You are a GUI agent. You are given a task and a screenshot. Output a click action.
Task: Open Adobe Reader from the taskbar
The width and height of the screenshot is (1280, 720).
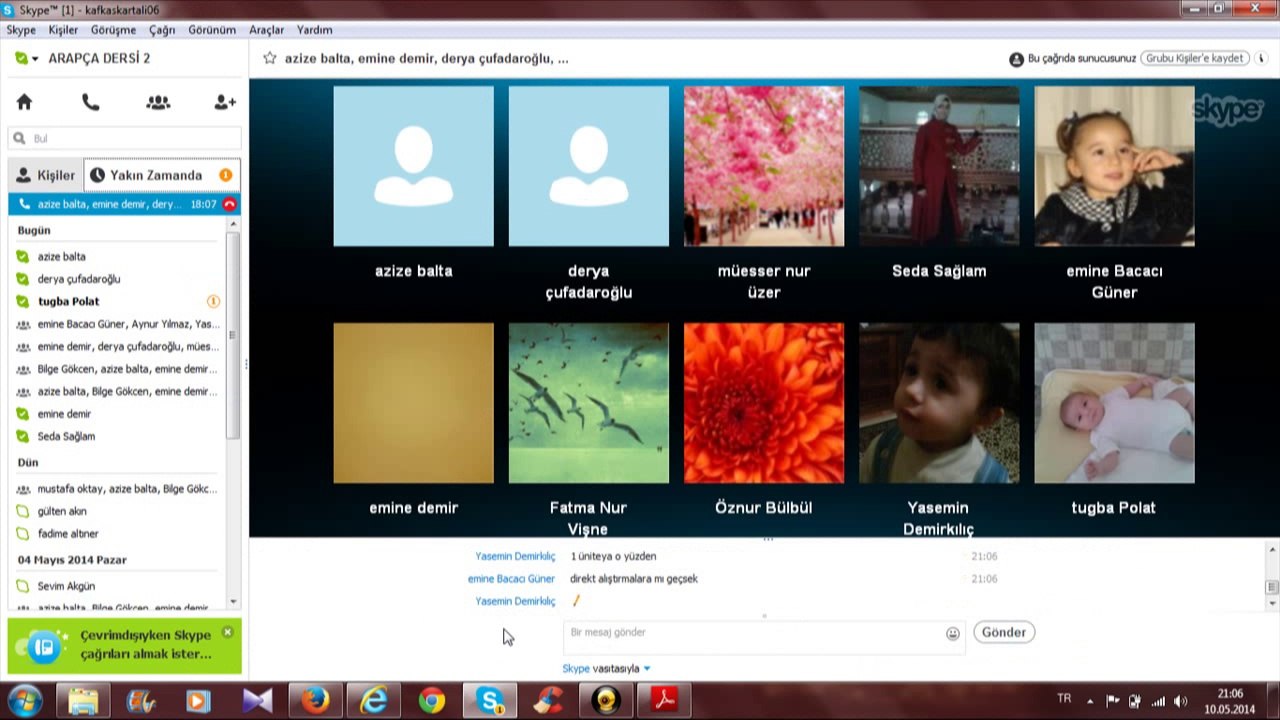[665, 701]
